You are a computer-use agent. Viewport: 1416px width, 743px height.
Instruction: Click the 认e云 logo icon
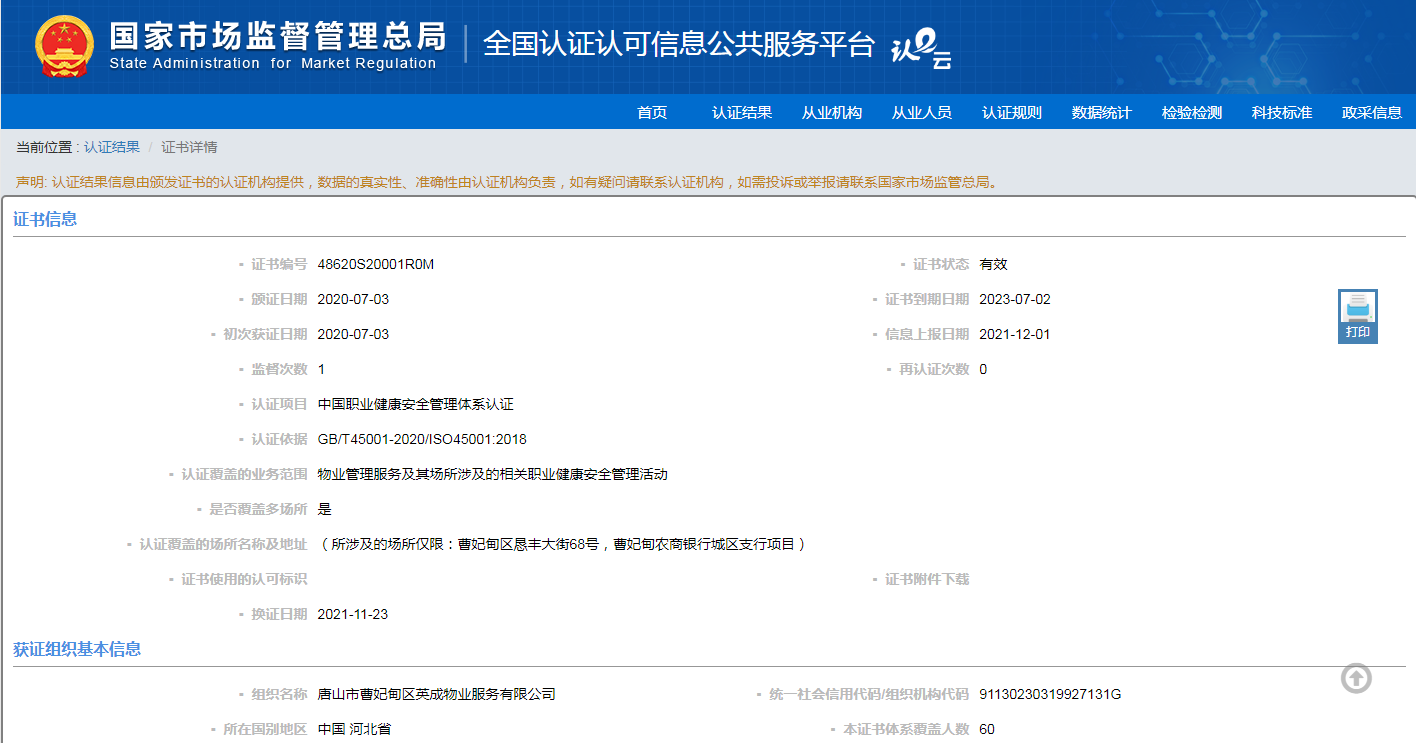coord(921,47)
